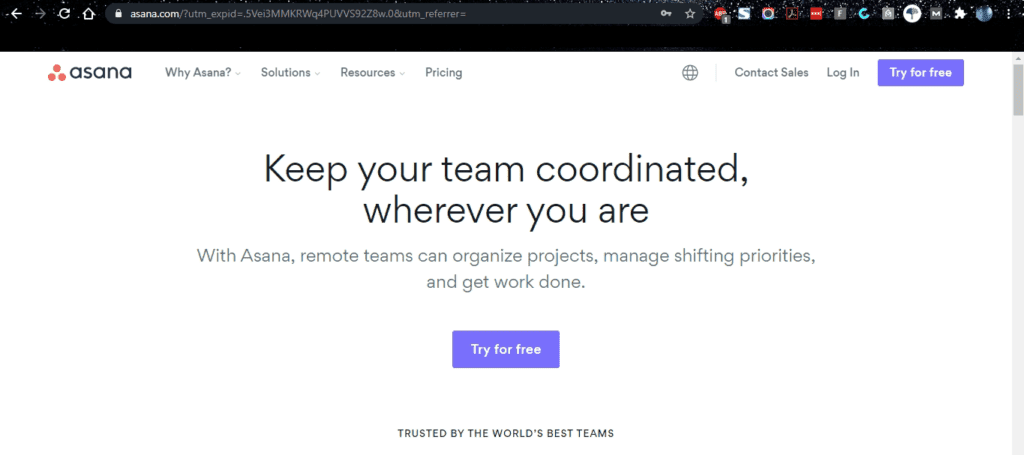Go to the browser home page icon

tap(88, 14)
